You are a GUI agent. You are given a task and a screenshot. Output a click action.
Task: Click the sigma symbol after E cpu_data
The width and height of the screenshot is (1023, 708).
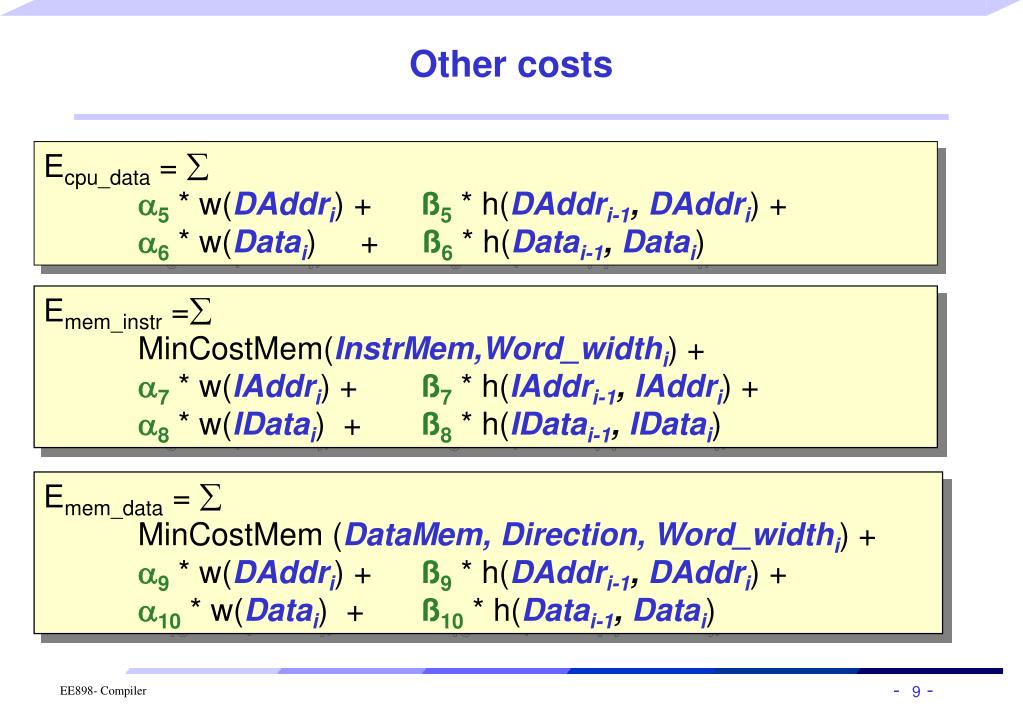(x=198, y=167)
